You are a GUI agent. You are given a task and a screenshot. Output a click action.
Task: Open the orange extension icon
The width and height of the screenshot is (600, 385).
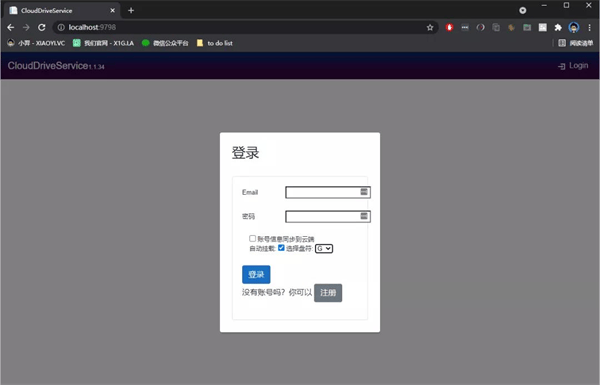[x=511, y=27]
